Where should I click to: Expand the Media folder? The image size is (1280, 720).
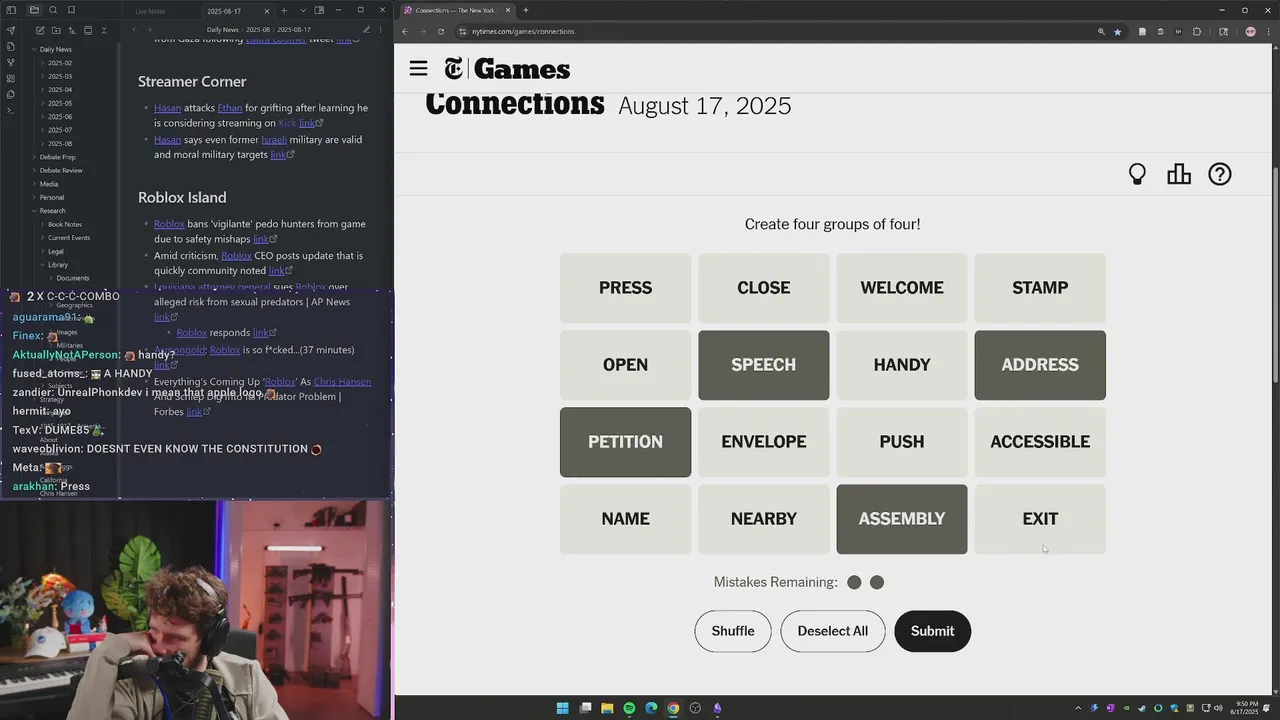pos(48,184)
